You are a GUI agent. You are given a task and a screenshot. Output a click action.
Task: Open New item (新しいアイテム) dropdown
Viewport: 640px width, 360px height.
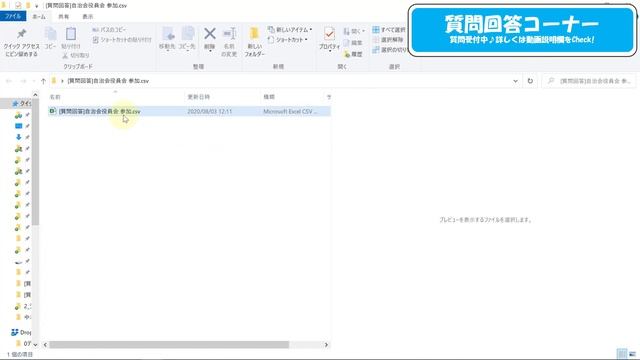coord(290,30)
